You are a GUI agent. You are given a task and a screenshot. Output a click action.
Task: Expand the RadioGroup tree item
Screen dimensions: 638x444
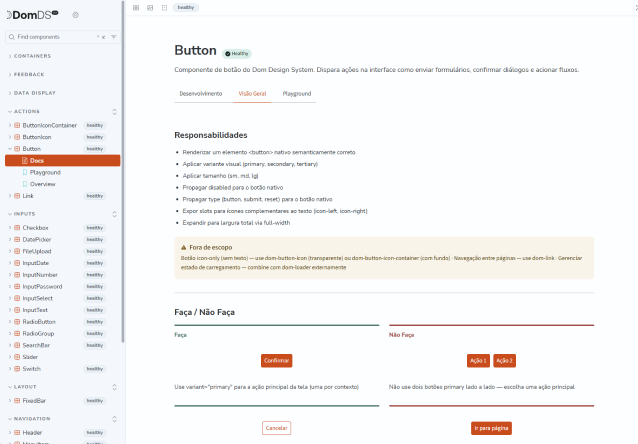10,334
